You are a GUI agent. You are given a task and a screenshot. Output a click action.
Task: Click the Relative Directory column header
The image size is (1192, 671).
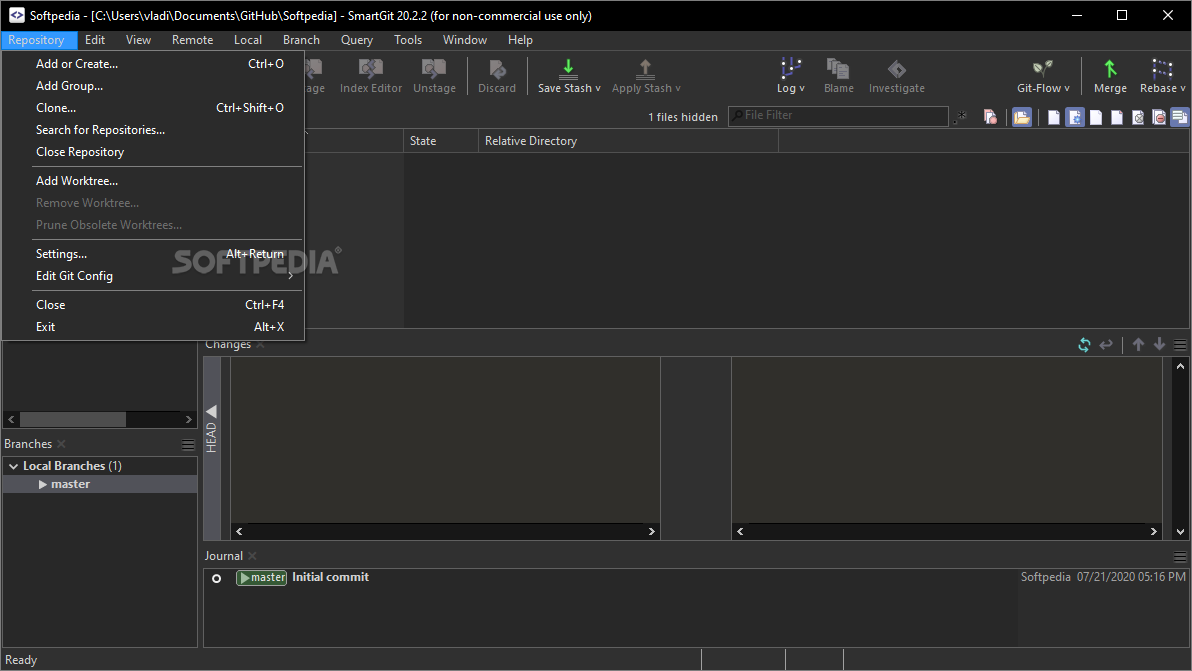tap(628, 141)
